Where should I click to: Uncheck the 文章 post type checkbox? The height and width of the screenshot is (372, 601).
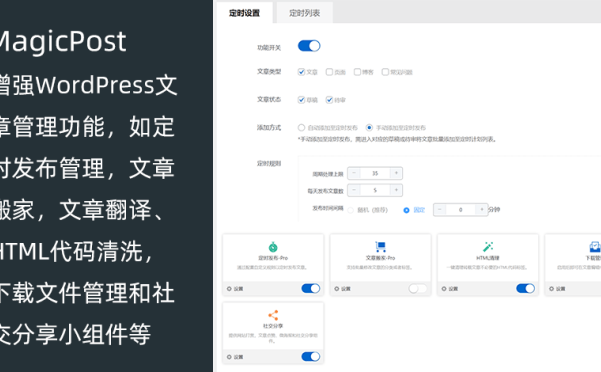tap(301, 72)
